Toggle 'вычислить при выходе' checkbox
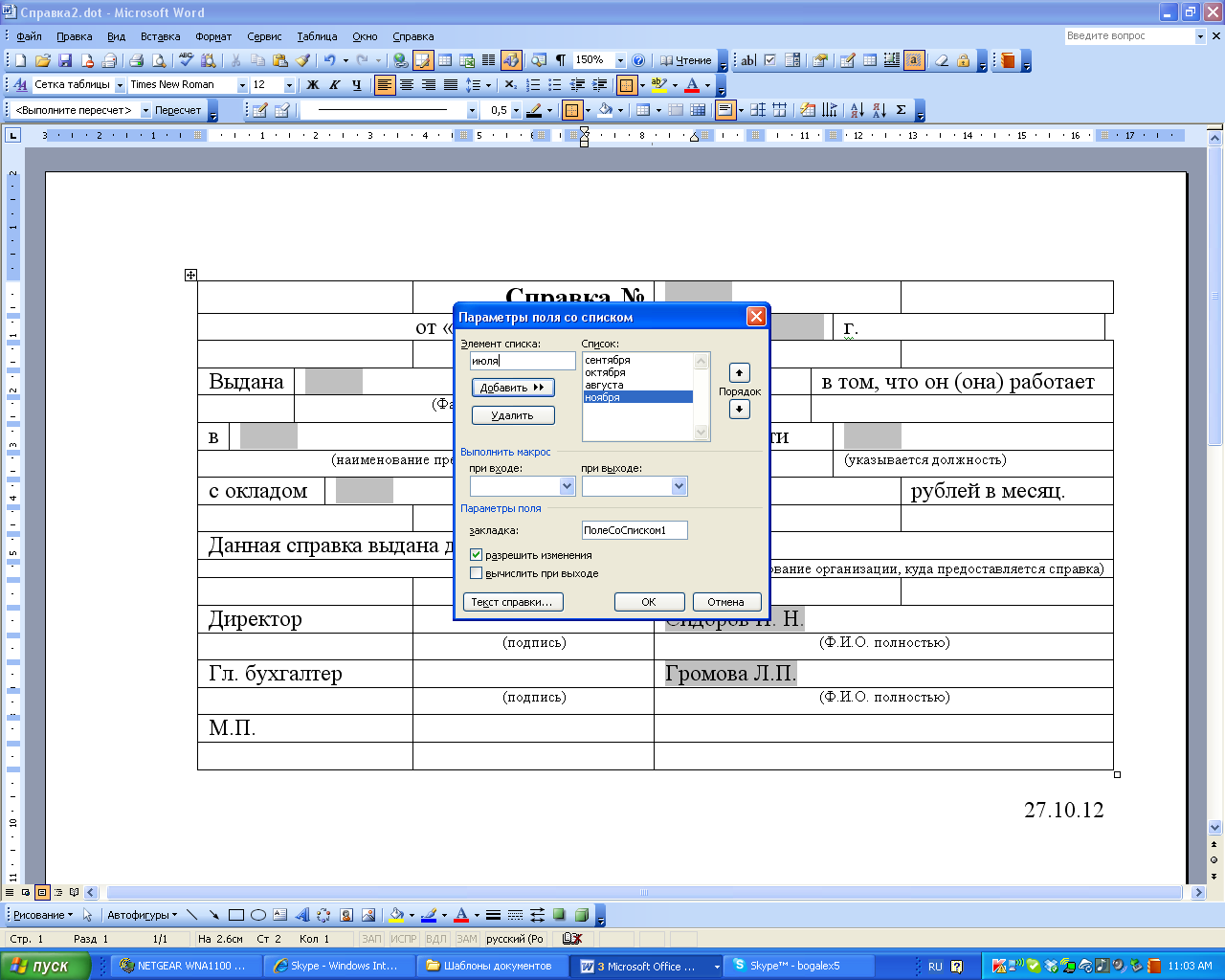The image size is (1225, 980). coord(476,573)
